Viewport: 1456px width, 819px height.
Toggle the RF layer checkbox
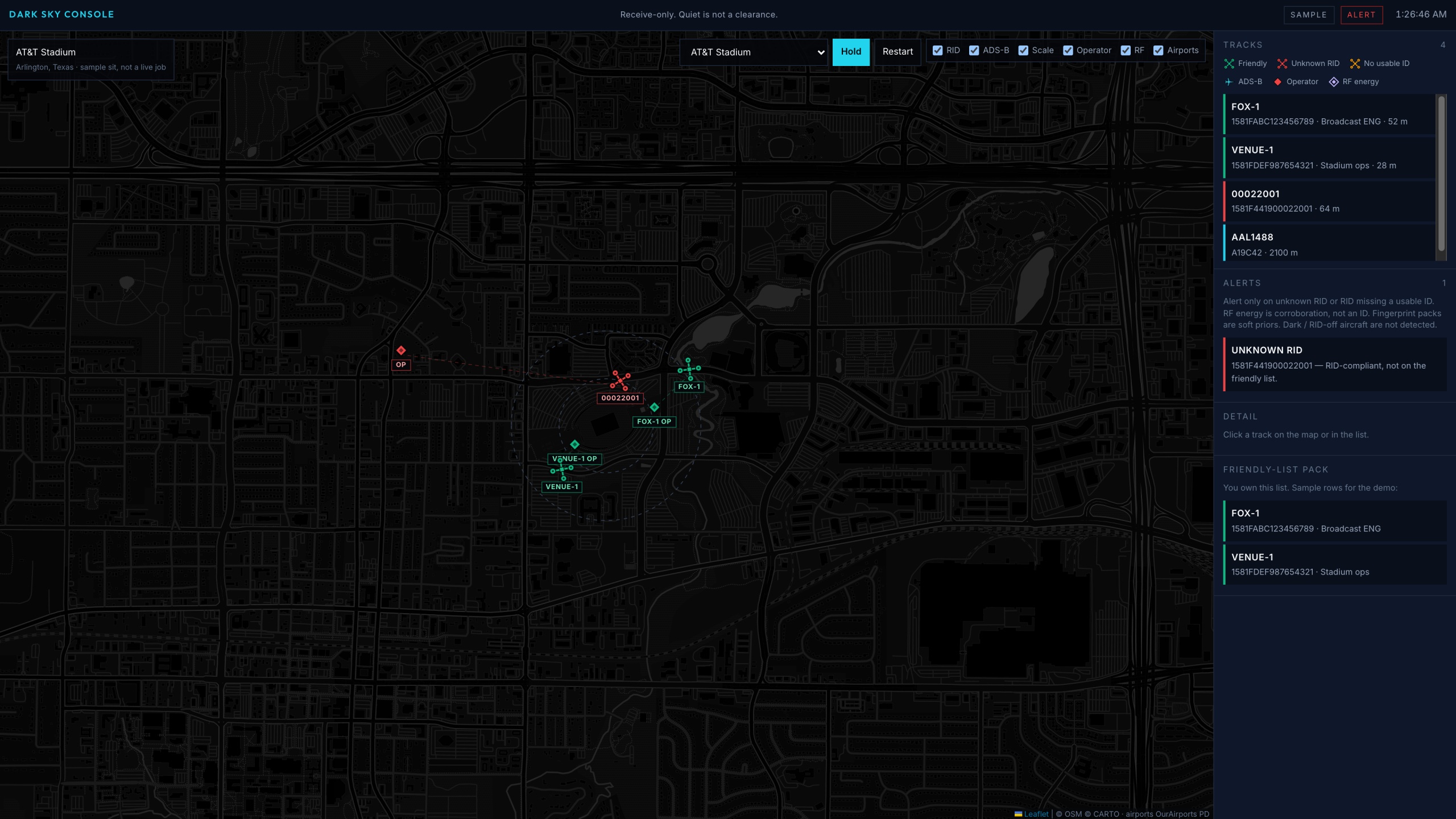1126,51
